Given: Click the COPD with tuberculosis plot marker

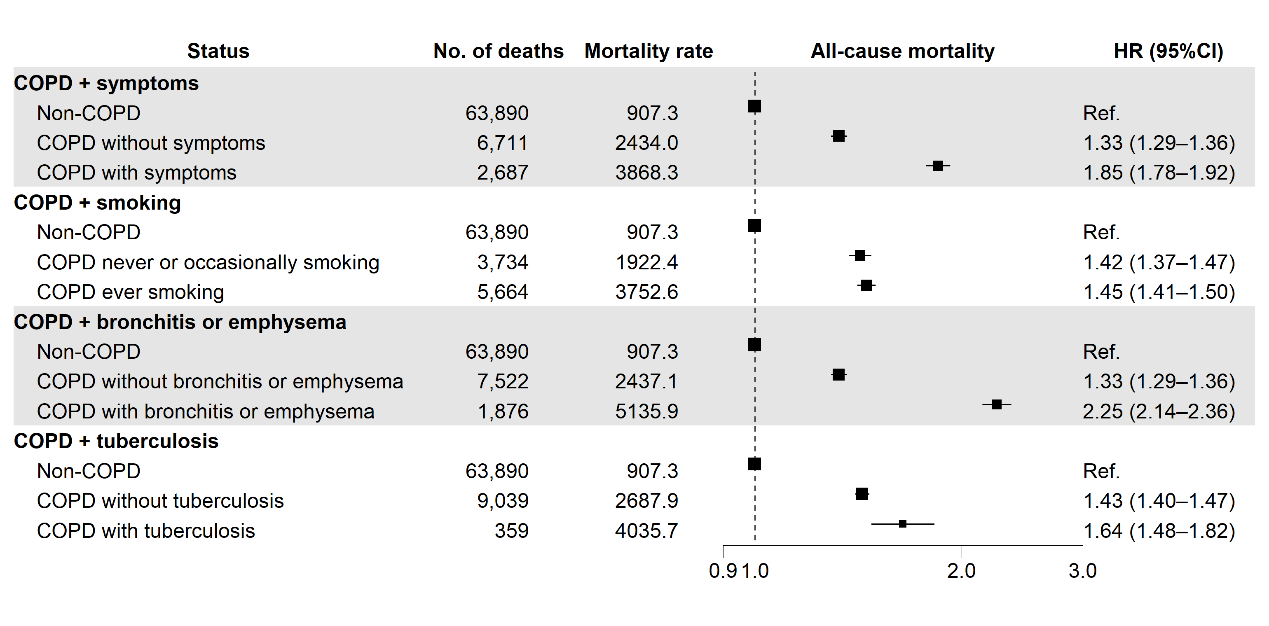Looking at the screenshot, I should pyautogui.click(x=902, y=523).
